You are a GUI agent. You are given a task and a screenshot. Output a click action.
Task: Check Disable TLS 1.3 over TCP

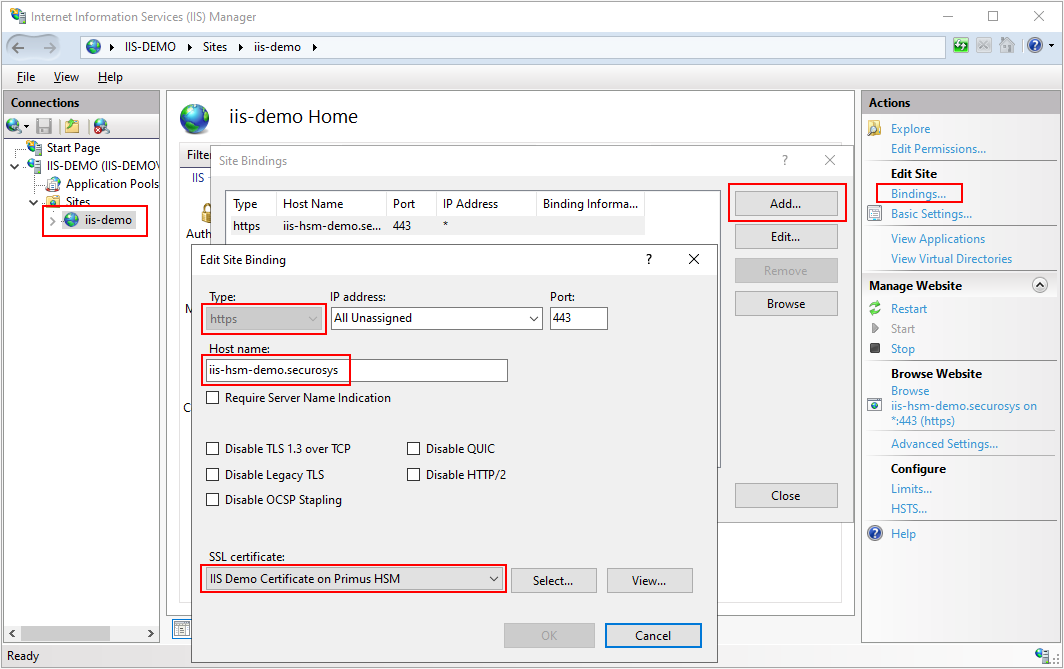click(x=213, y=449)
